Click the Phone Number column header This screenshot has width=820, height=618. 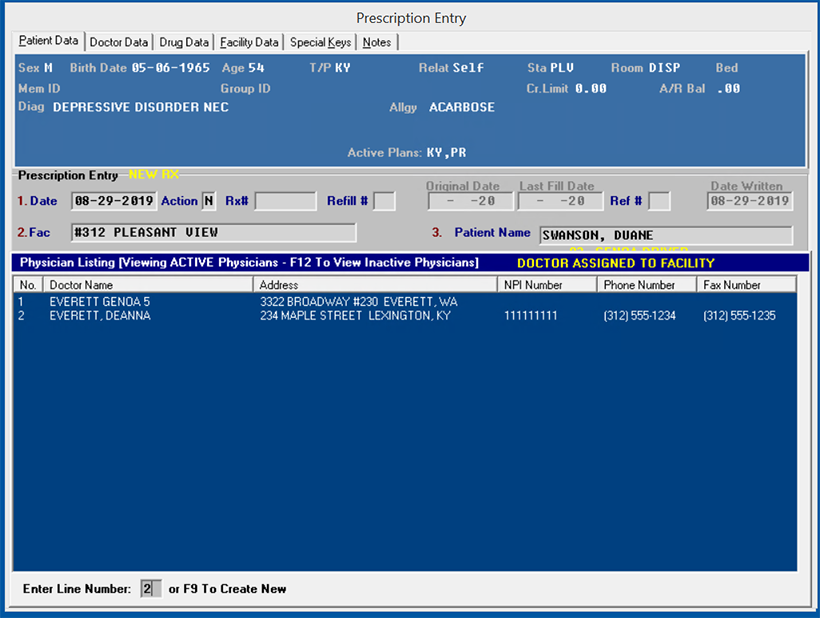645,285
